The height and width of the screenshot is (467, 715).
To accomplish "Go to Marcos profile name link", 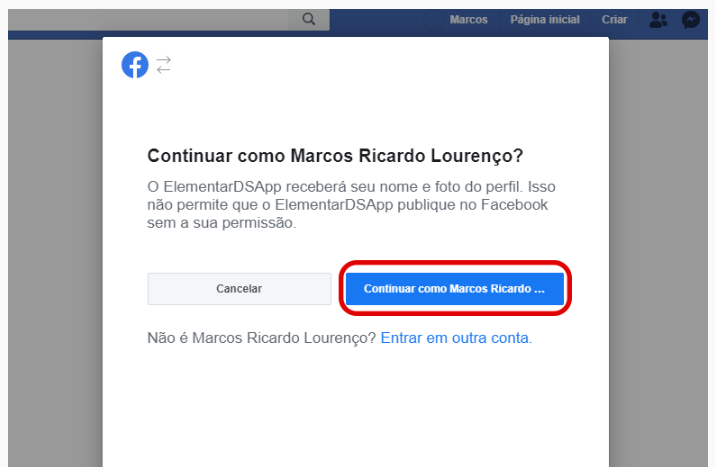I will point(468,20).
